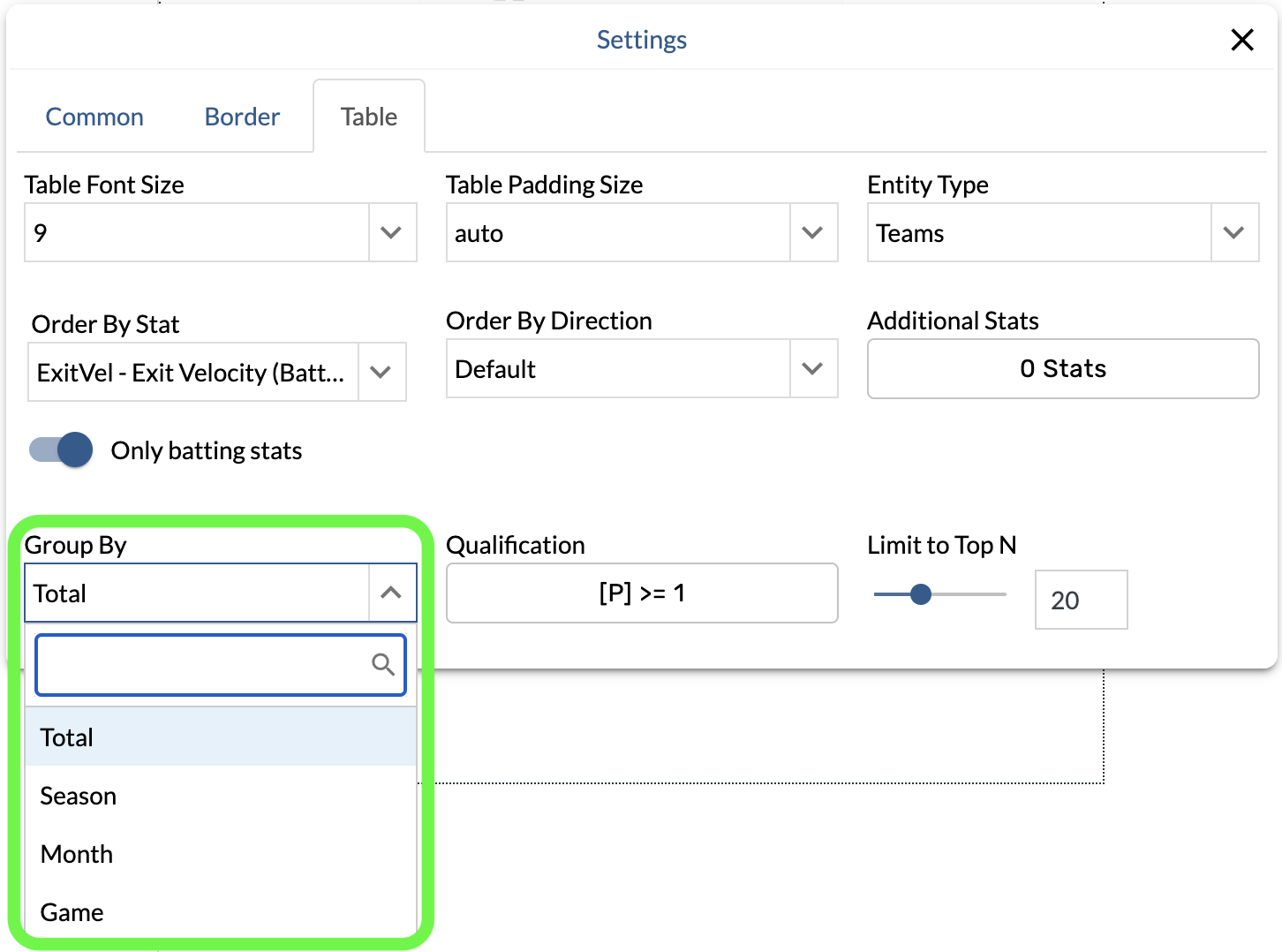Screen dimensions: 1282x952
Task: Click the Limit to Top N slider handle
Action: [x=920, y=594]
